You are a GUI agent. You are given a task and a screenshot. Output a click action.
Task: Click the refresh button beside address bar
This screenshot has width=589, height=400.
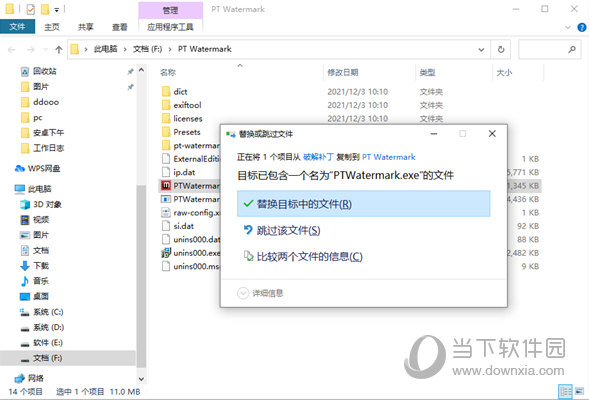pyautogui.click(x=501, y=49)
